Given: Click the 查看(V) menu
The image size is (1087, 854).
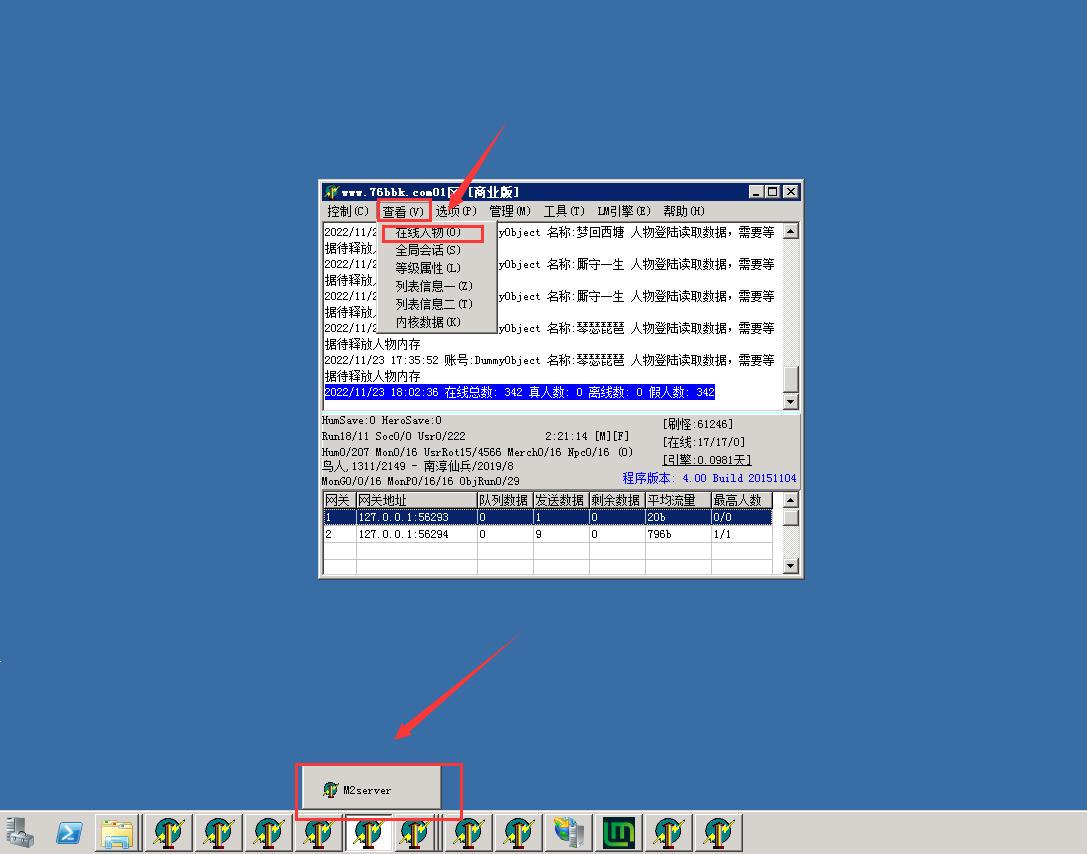Looking at the screenshot, I should tap(403, 211).
